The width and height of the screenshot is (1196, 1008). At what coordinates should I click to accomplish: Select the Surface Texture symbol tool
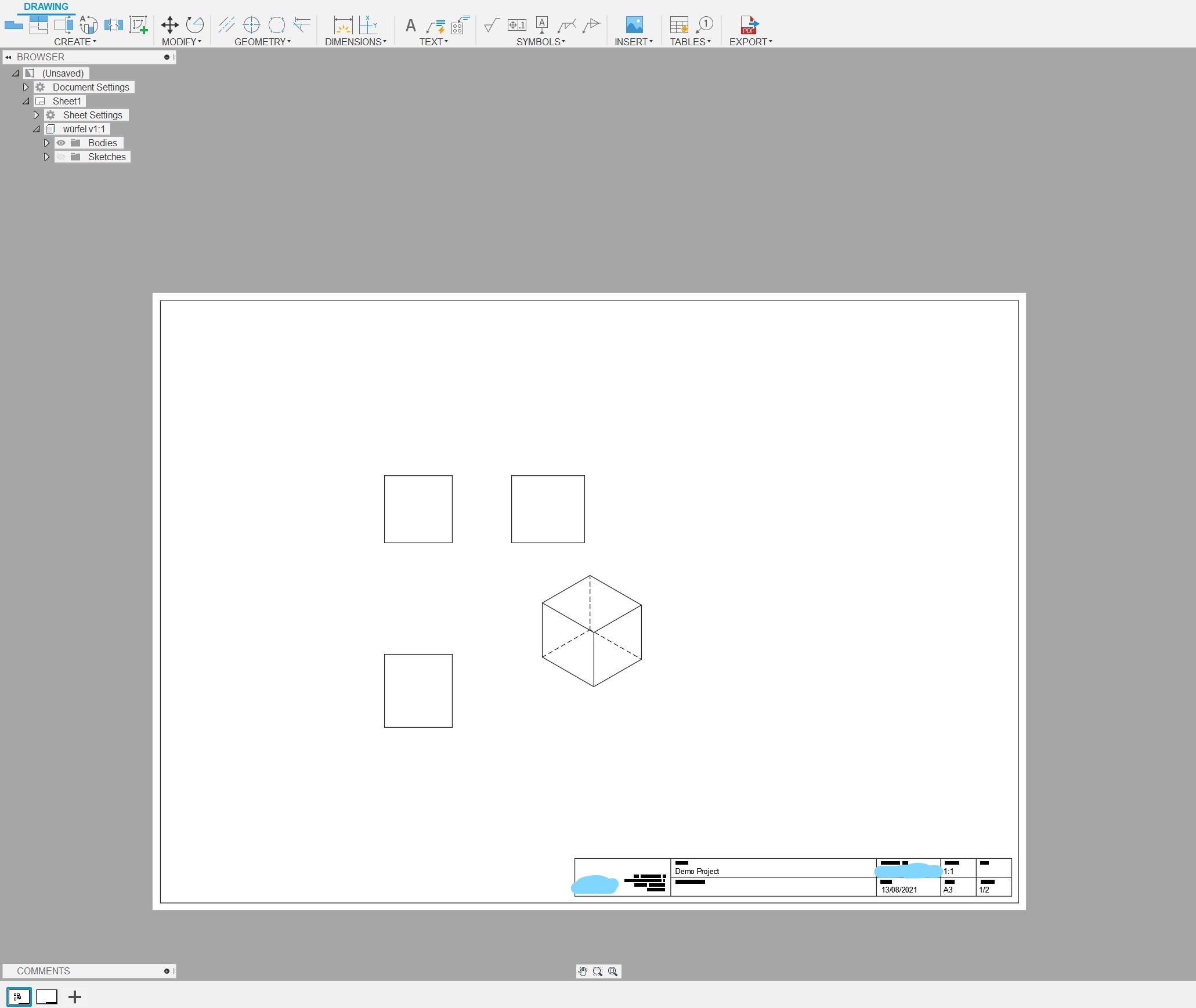point(492,25)
